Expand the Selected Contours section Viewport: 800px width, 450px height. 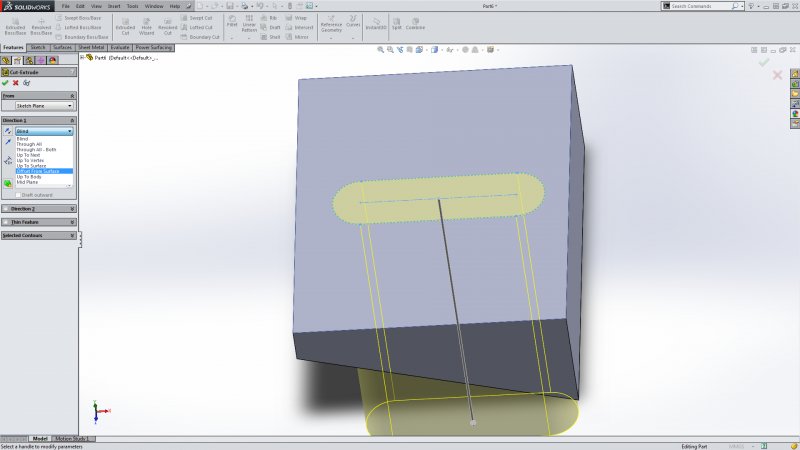72,236
